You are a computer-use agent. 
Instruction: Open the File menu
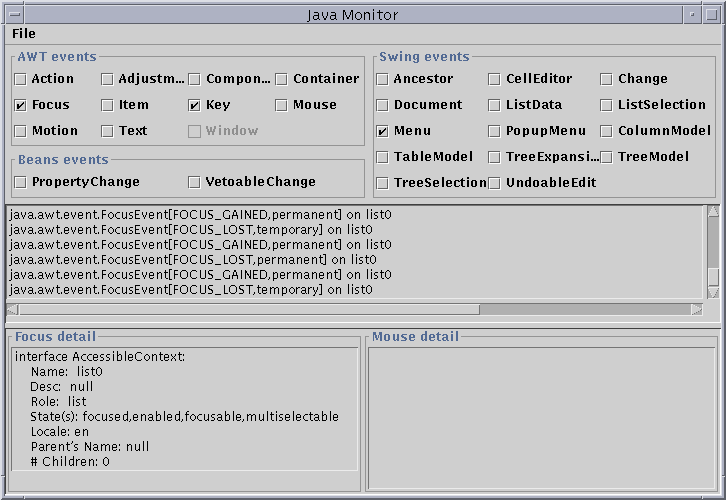[x=24, y=34]
